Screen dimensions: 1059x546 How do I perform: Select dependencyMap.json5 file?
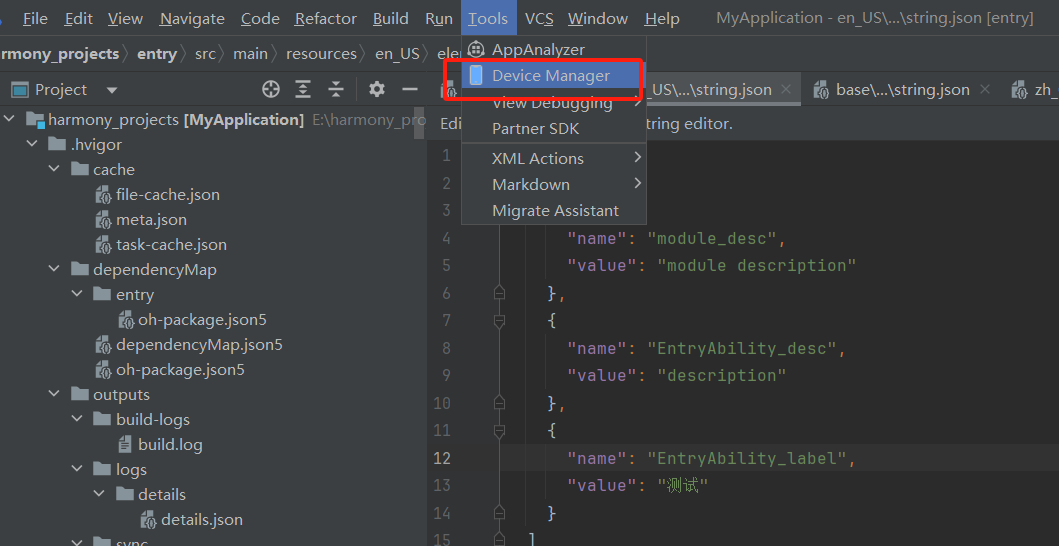199,345
